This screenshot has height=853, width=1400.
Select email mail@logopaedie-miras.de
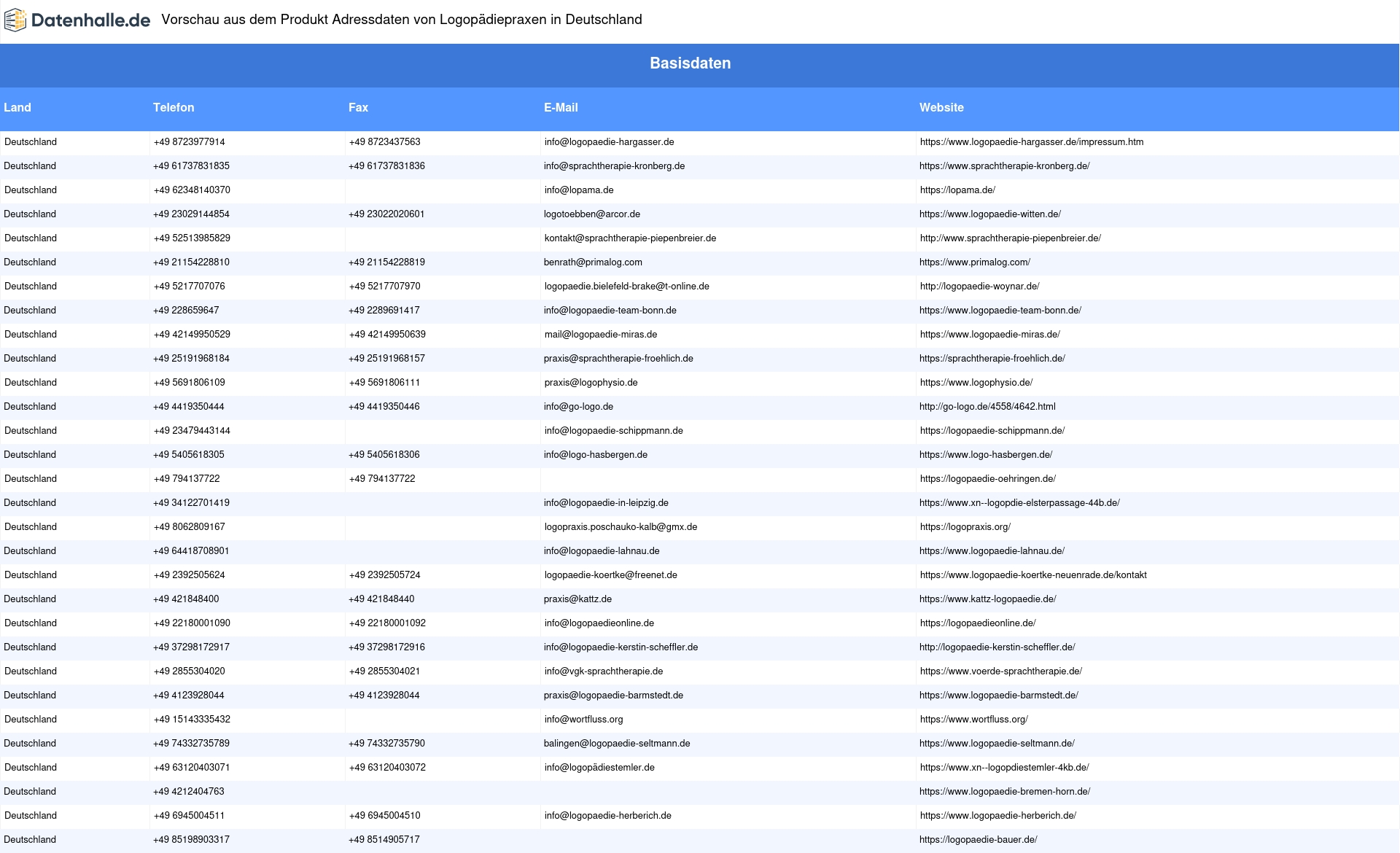coord(601,335)
